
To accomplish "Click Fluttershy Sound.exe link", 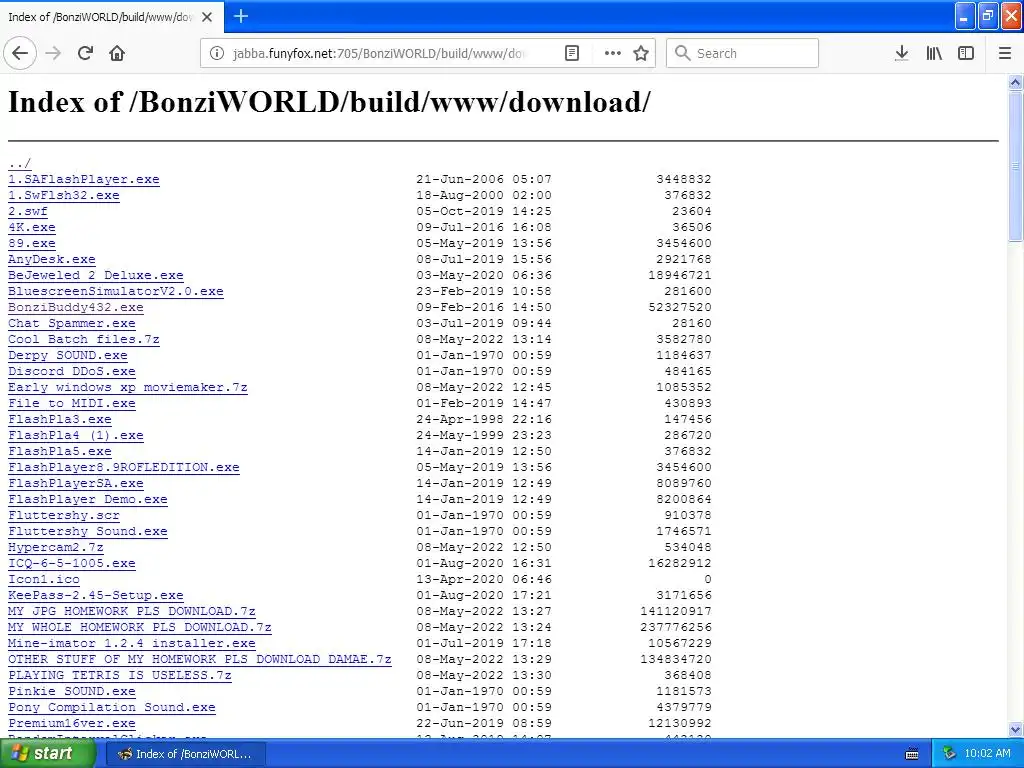I will (88, 531).
